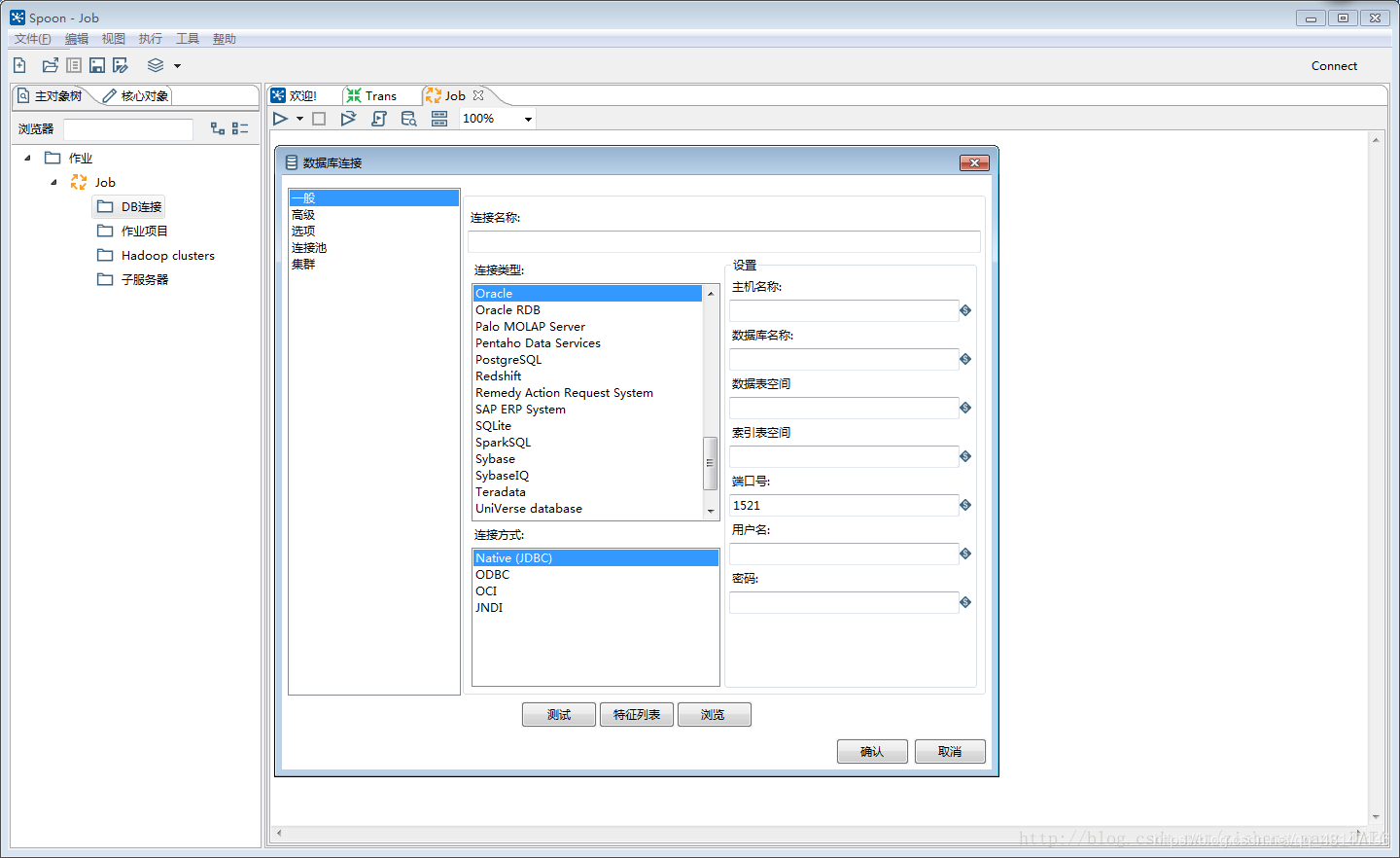This screenshot has height=858, width=1400.
Task: Insert variable icon beside 密码 field
Action: 965,602
